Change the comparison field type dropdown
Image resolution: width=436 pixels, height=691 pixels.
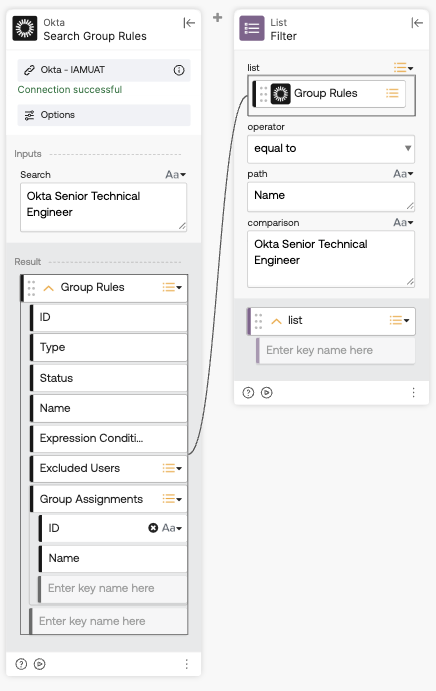click(x=403, y=223)
